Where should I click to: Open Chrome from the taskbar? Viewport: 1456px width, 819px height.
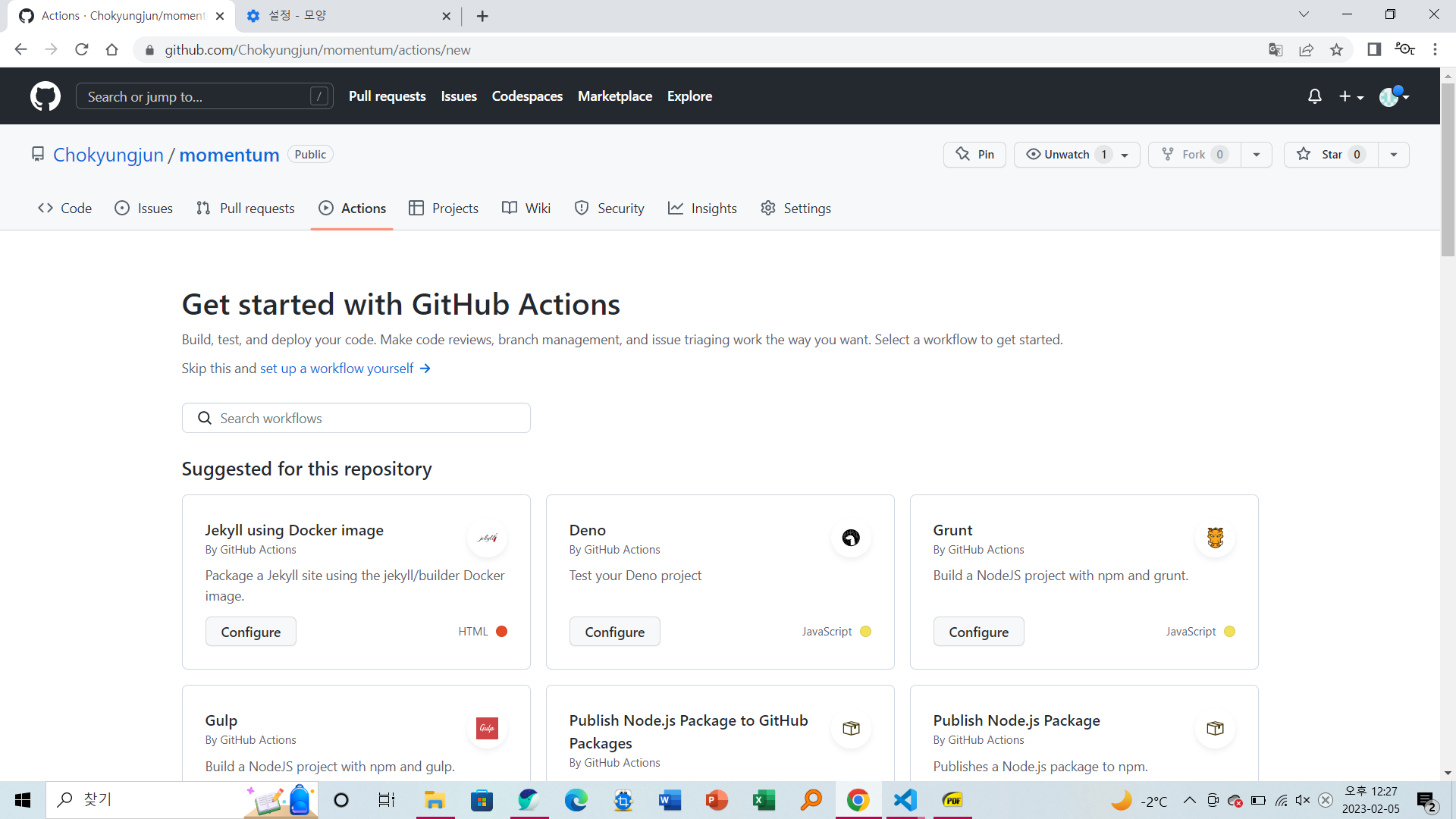pyautogui.click(x=858, y=800)
